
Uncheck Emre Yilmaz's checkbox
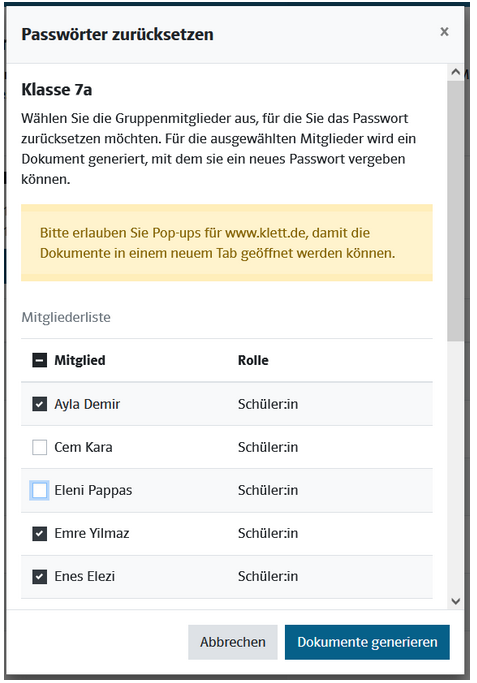pos(40,533)
